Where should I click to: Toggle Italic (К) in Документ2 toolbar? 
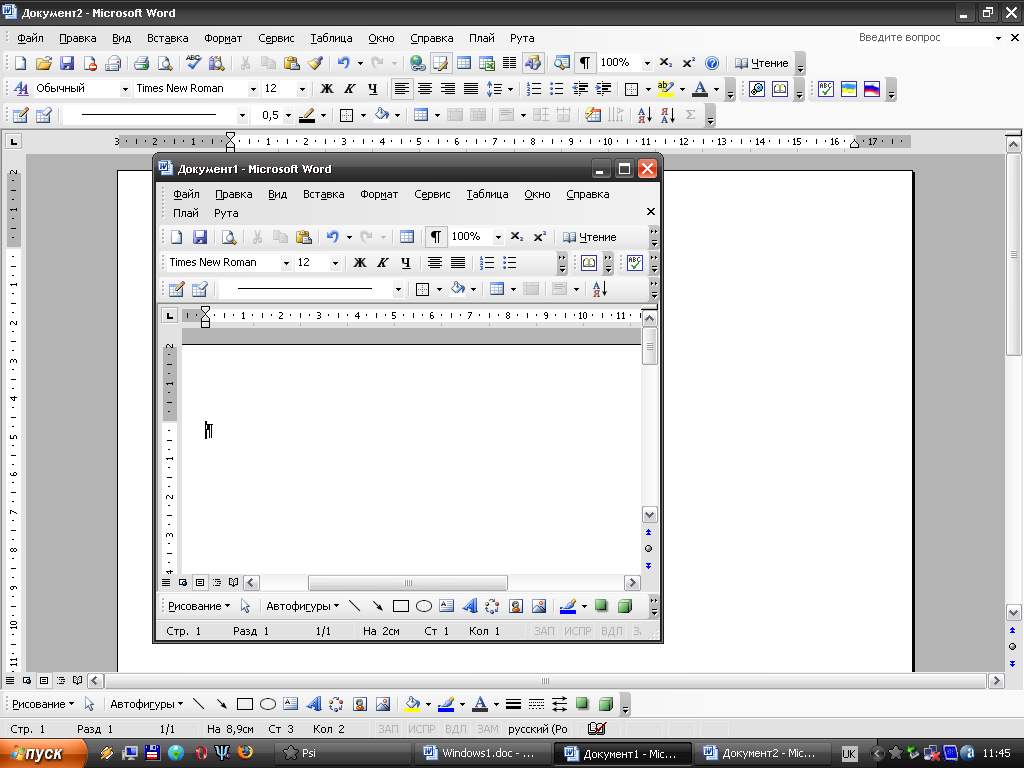click(x=349, y=89)
